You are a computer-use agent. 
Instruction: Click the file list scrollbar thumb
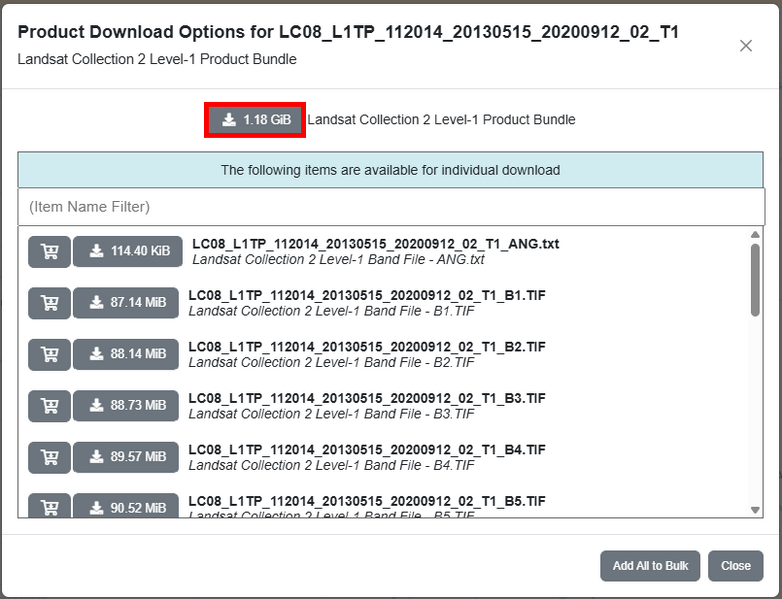coord(755,280)
